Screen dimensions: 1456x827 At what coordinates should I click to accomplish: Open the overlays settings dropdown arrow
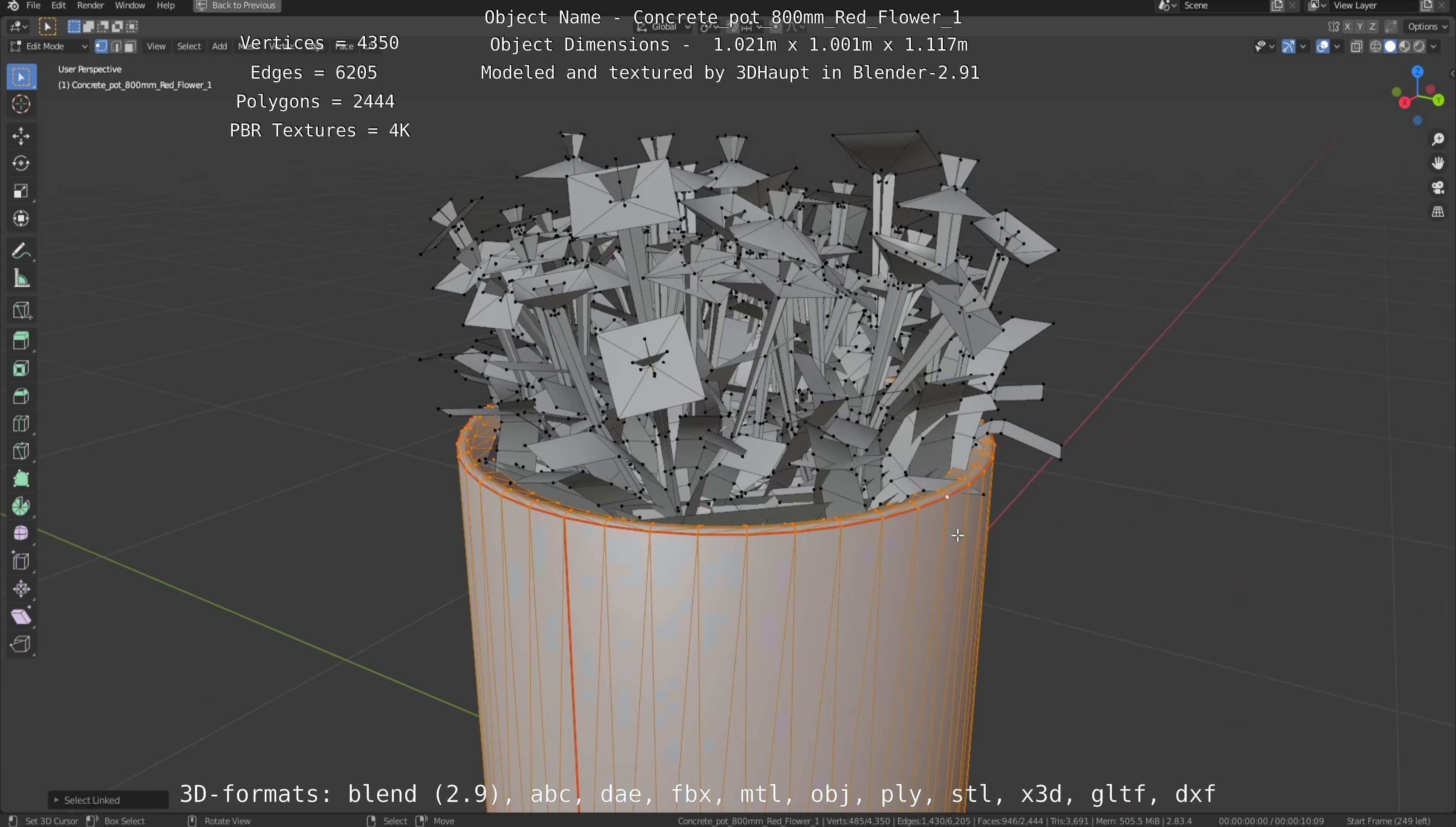tap(1337, 47)
